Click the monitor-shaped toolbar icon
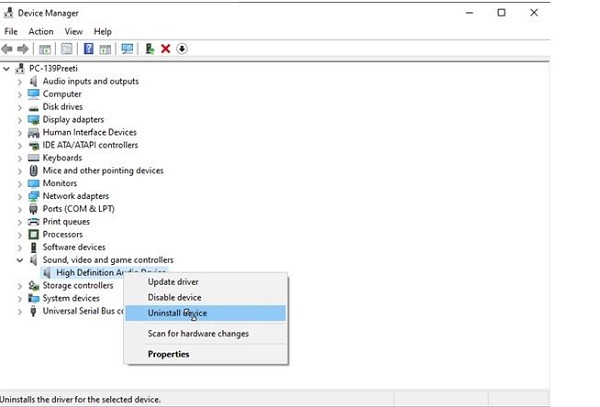Viewport: 600px width, 407px height. point(127,49)
